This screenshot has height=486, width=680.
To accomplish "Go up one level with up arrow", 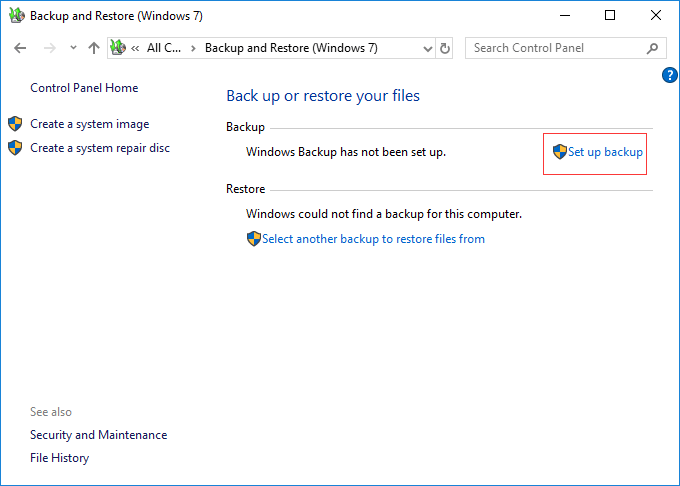I will click(x=94, y=48).
